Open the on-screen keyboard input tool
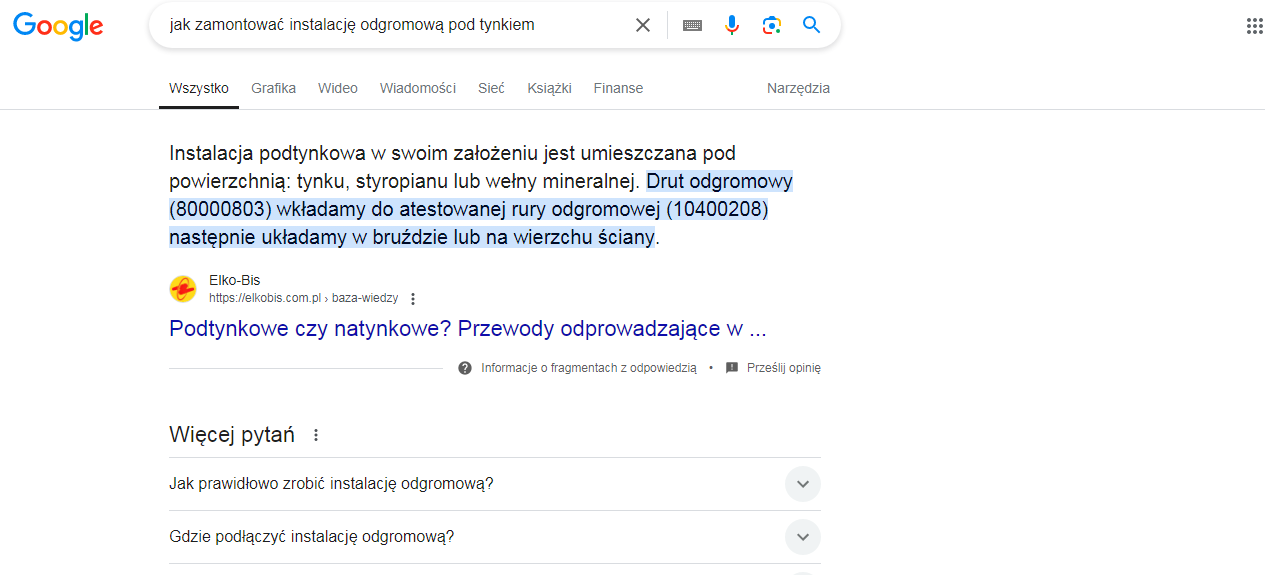The height and width of the screenshot is (575, 1265). (692, 25)
